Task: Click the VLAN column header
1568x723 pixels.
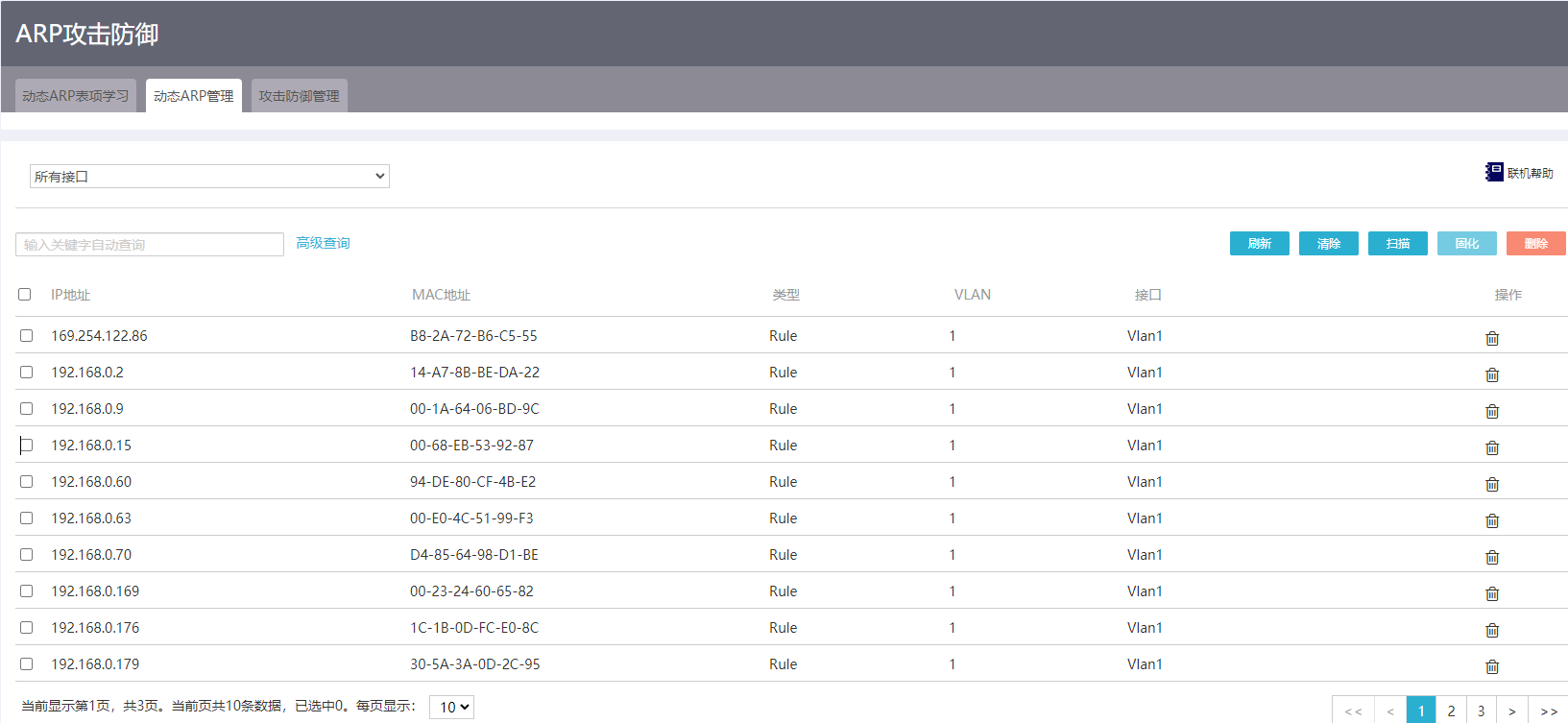Action: point(973,295)
